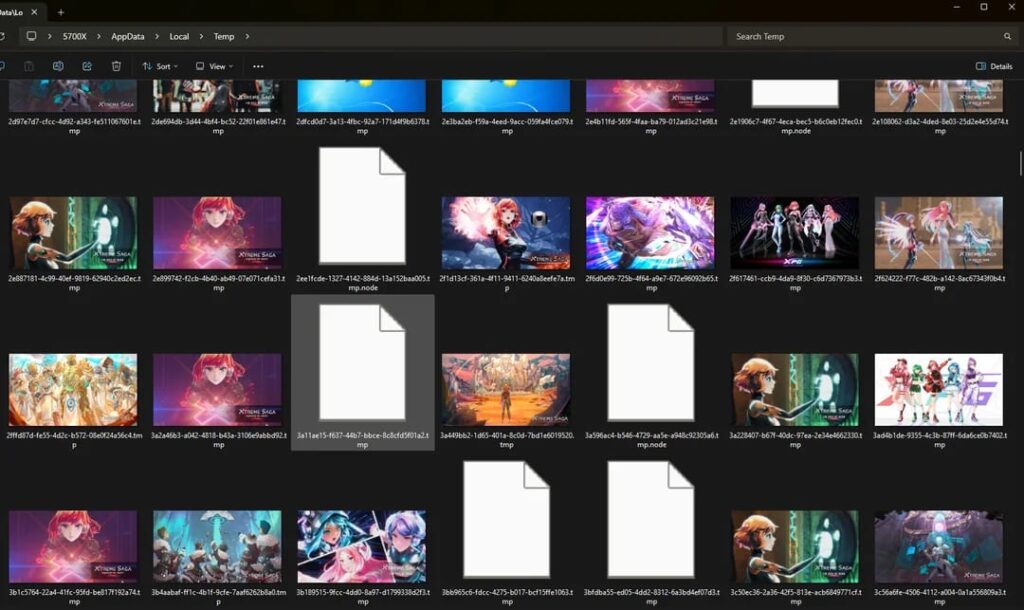The image size is (1024, 610).
Task: Expand the chevron next to Temp breadcrumb
Action: (246, 36)
